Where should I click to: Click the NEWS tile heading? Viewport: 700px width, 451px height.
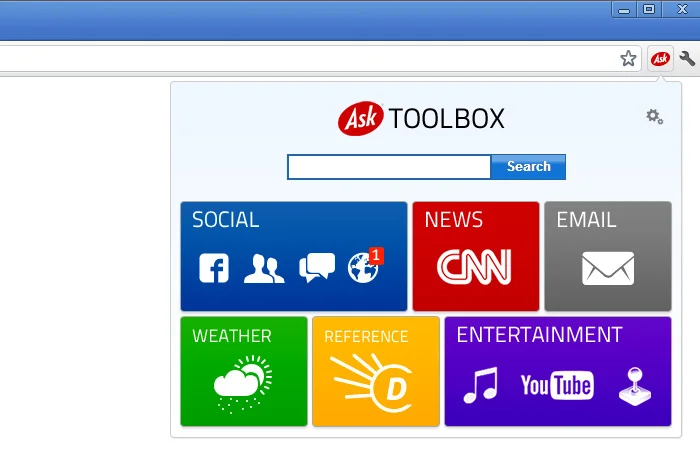(x=454, y=220)
